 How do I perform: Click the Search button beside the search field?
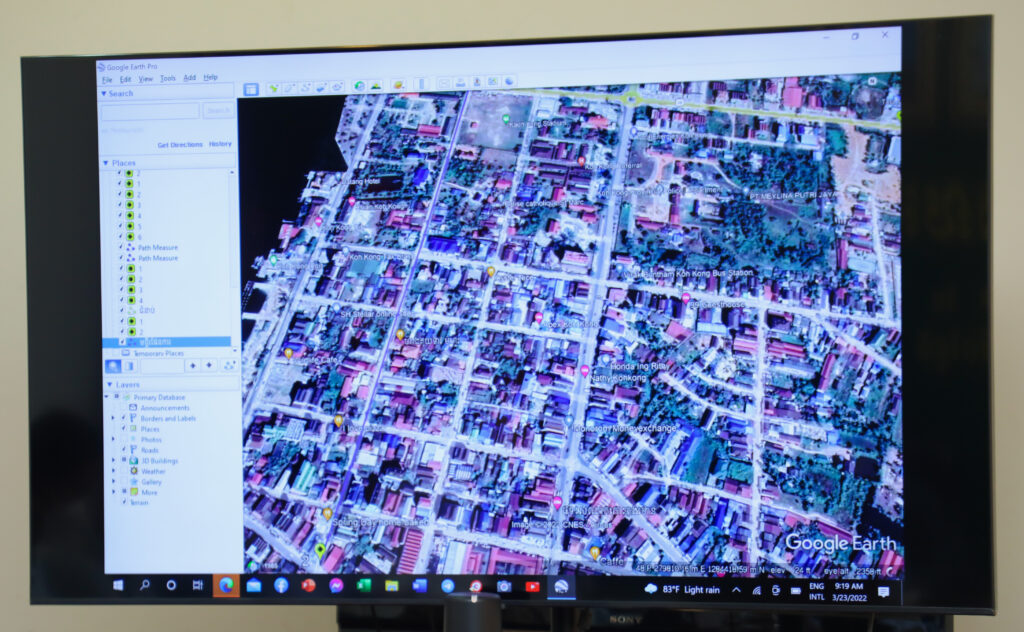tap(217, 110)
